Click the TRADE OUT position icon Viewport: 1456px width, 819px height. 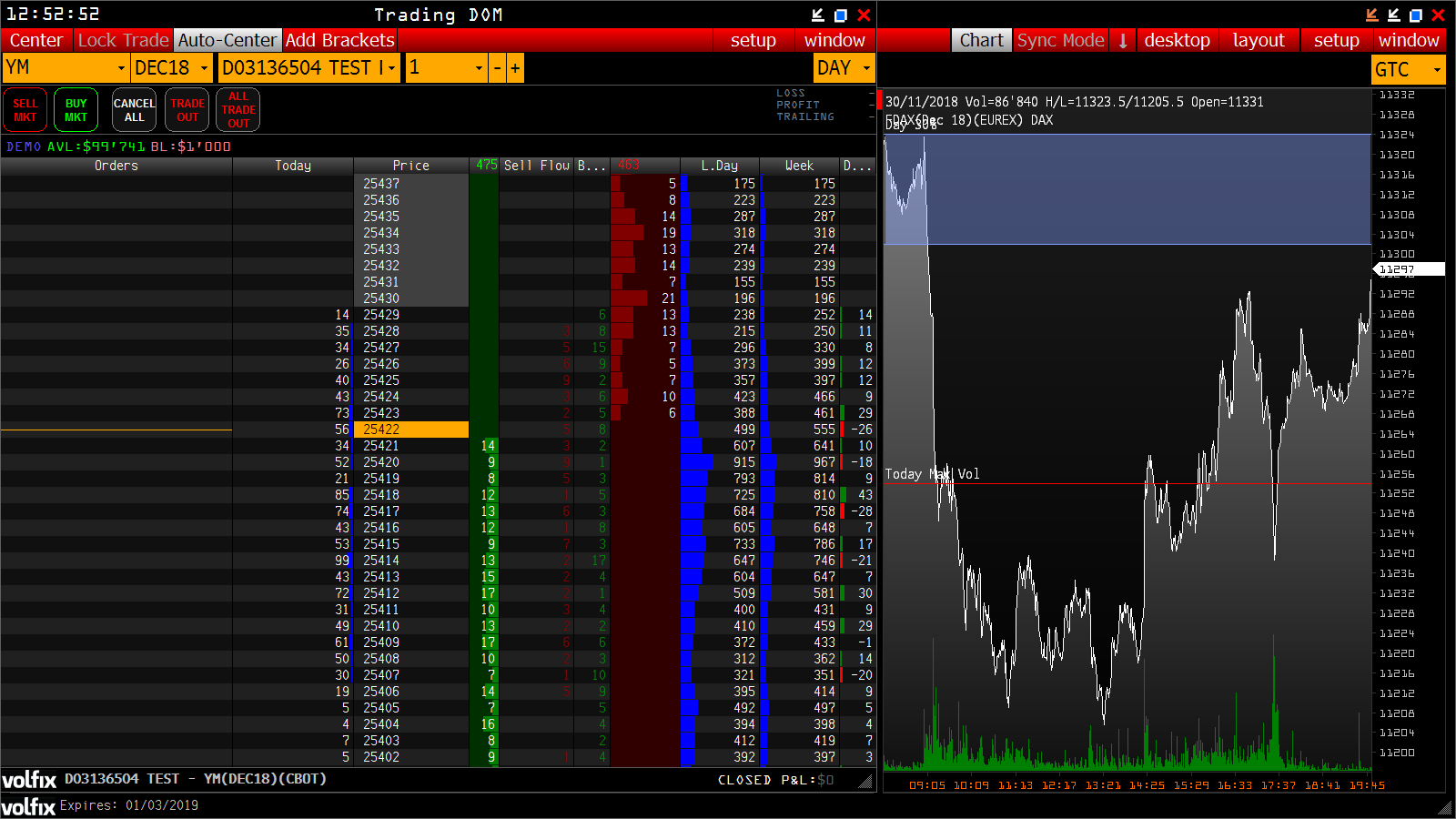[x=187, y=109]
